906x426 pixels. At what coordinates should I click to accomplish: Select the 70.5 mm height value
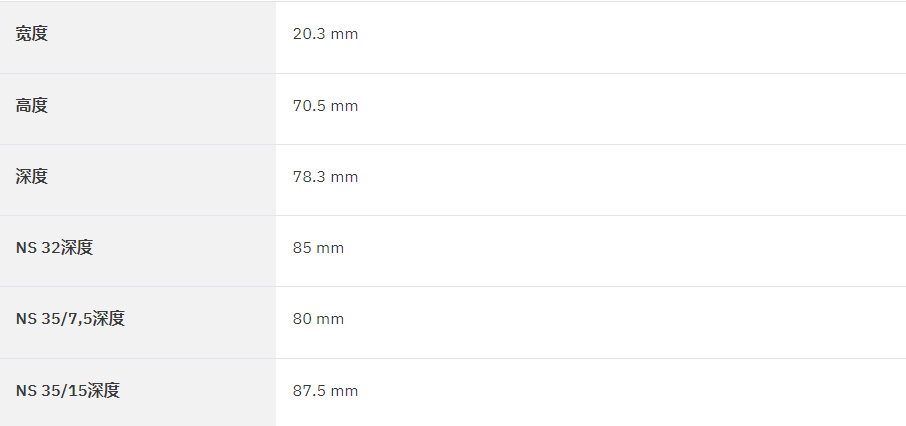325,106
